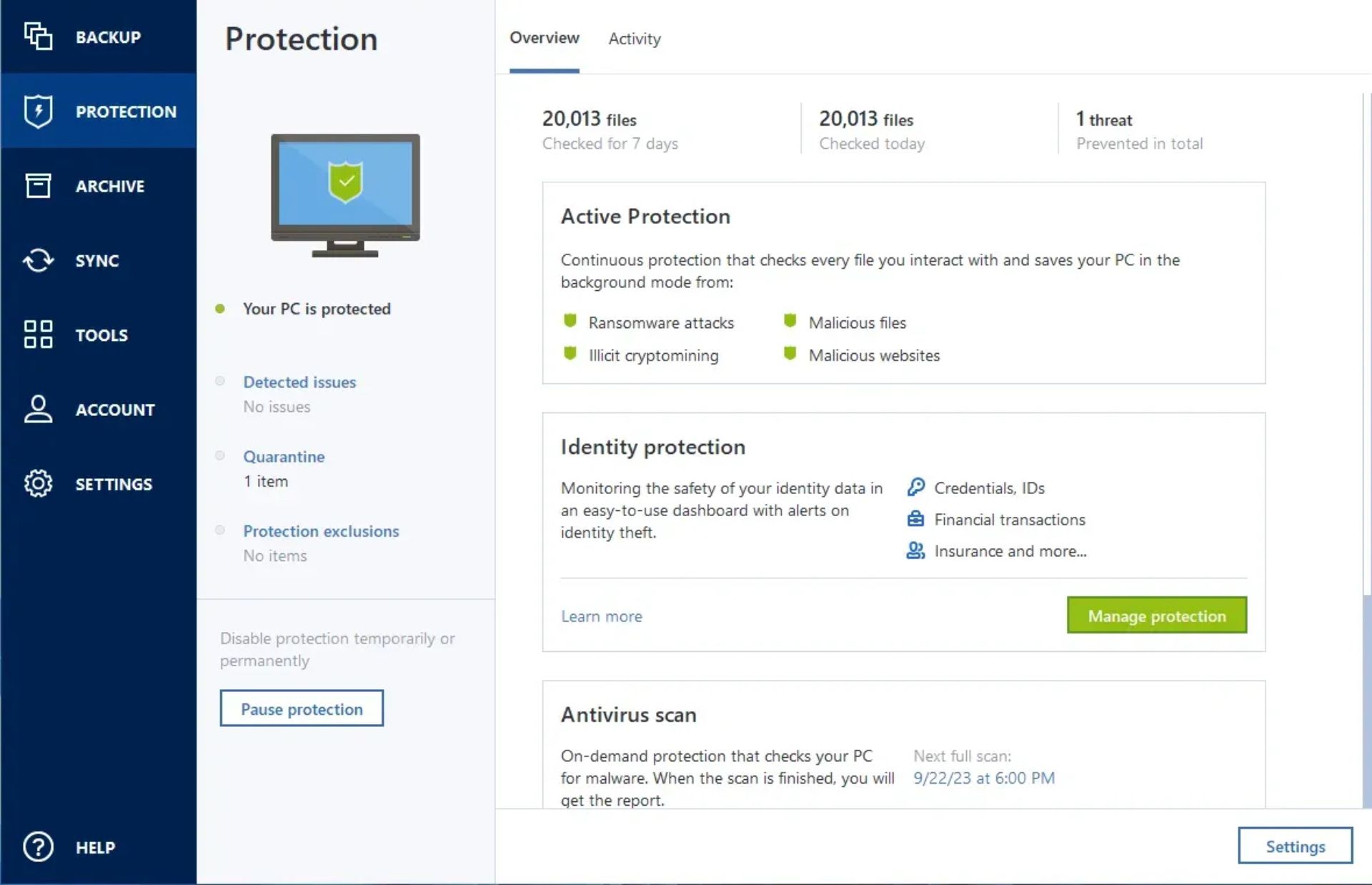Select the Protection shield icon
This screenshot has height=885, width=1372.
36,111
